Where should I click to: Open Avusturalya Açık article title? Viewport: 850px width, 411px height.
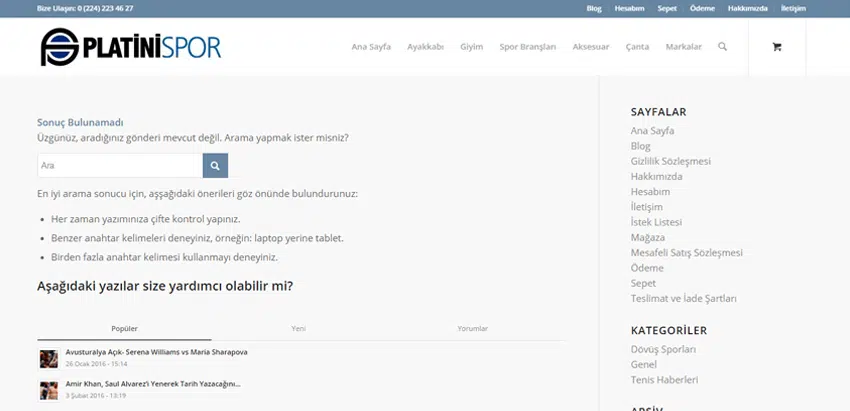(x=156, y=352)
